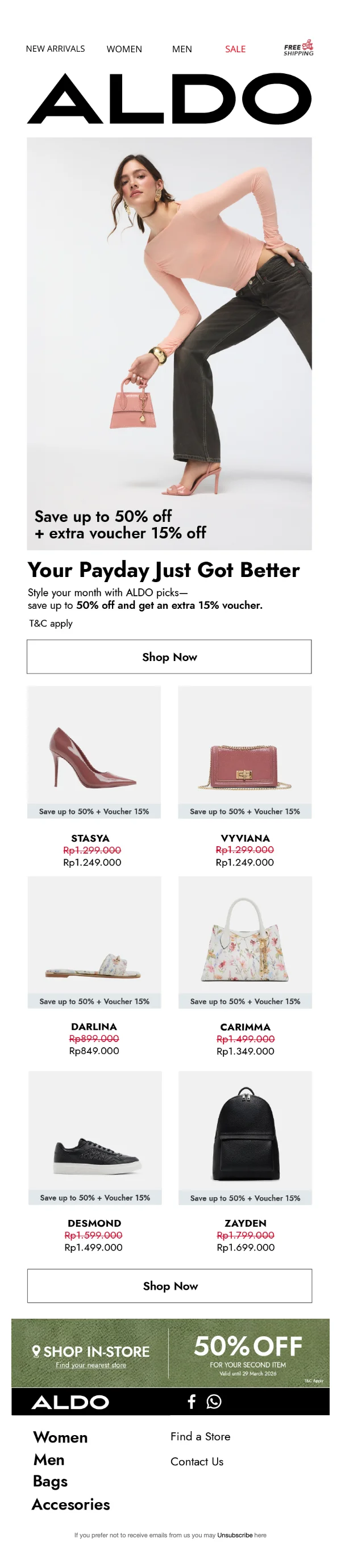Open the Carimma floral bag thumbnail

tap(245, 942)
